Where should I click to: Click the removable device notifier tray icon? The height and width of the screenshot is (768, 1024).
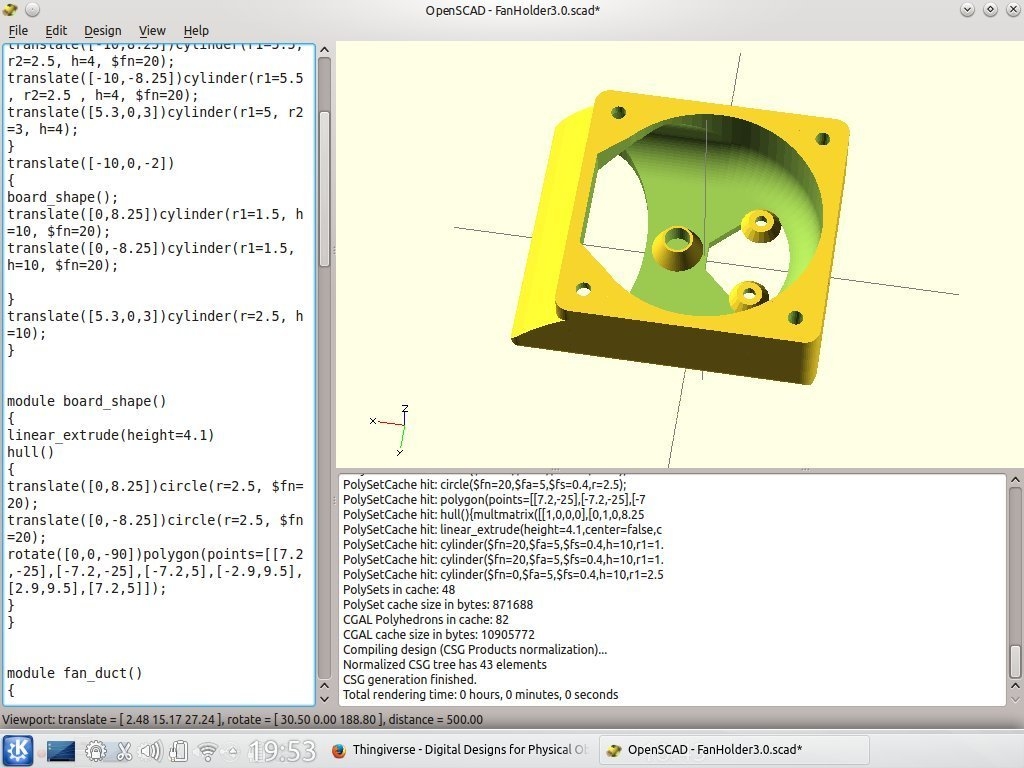[x=179, y=750]
